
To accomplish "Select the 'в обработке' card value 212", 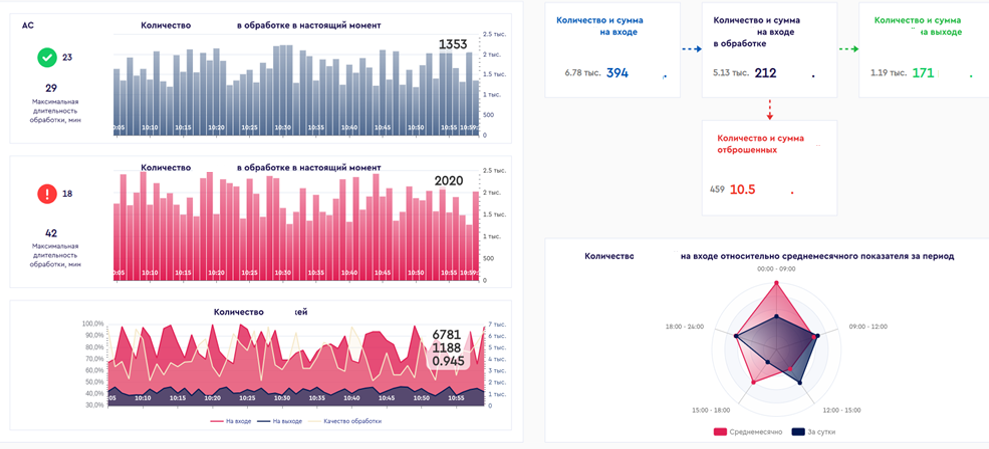I will (766, 73).
